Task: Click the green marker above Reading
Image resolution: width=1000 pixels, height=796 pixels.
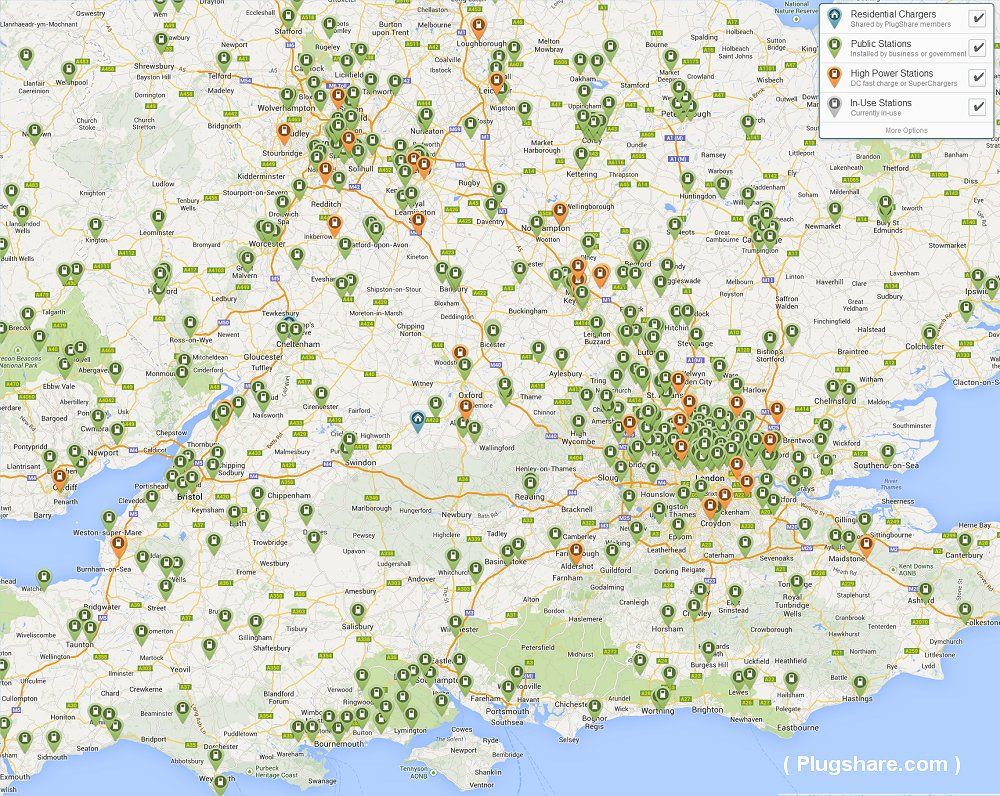Action: point(530,483)
